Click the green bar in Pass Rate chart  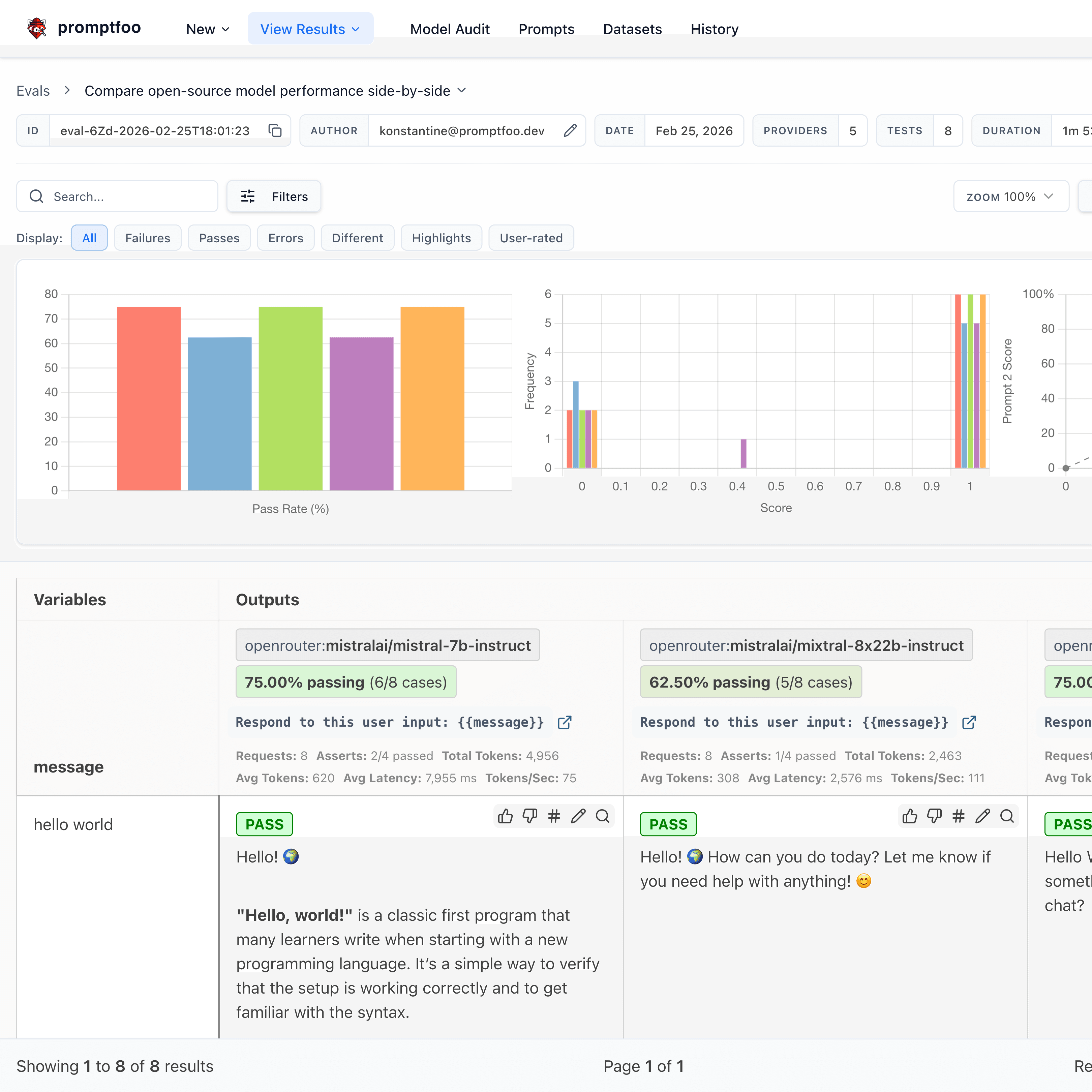coord(291,398)
